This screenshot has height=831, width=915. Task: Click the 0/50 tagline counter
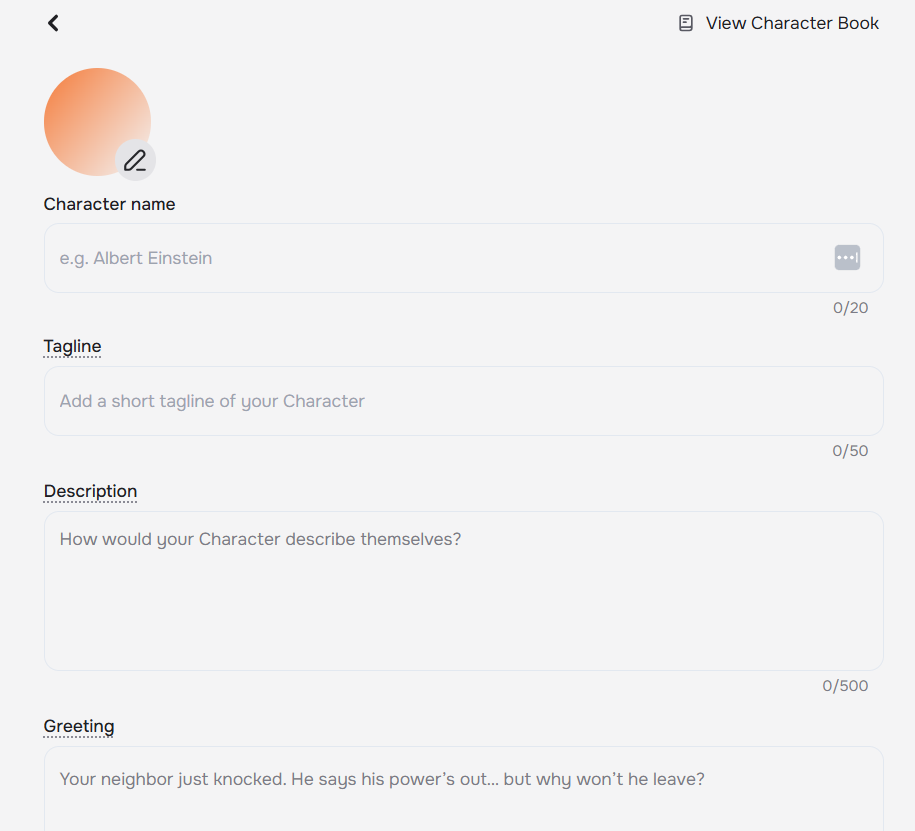[x=850, y=451]
